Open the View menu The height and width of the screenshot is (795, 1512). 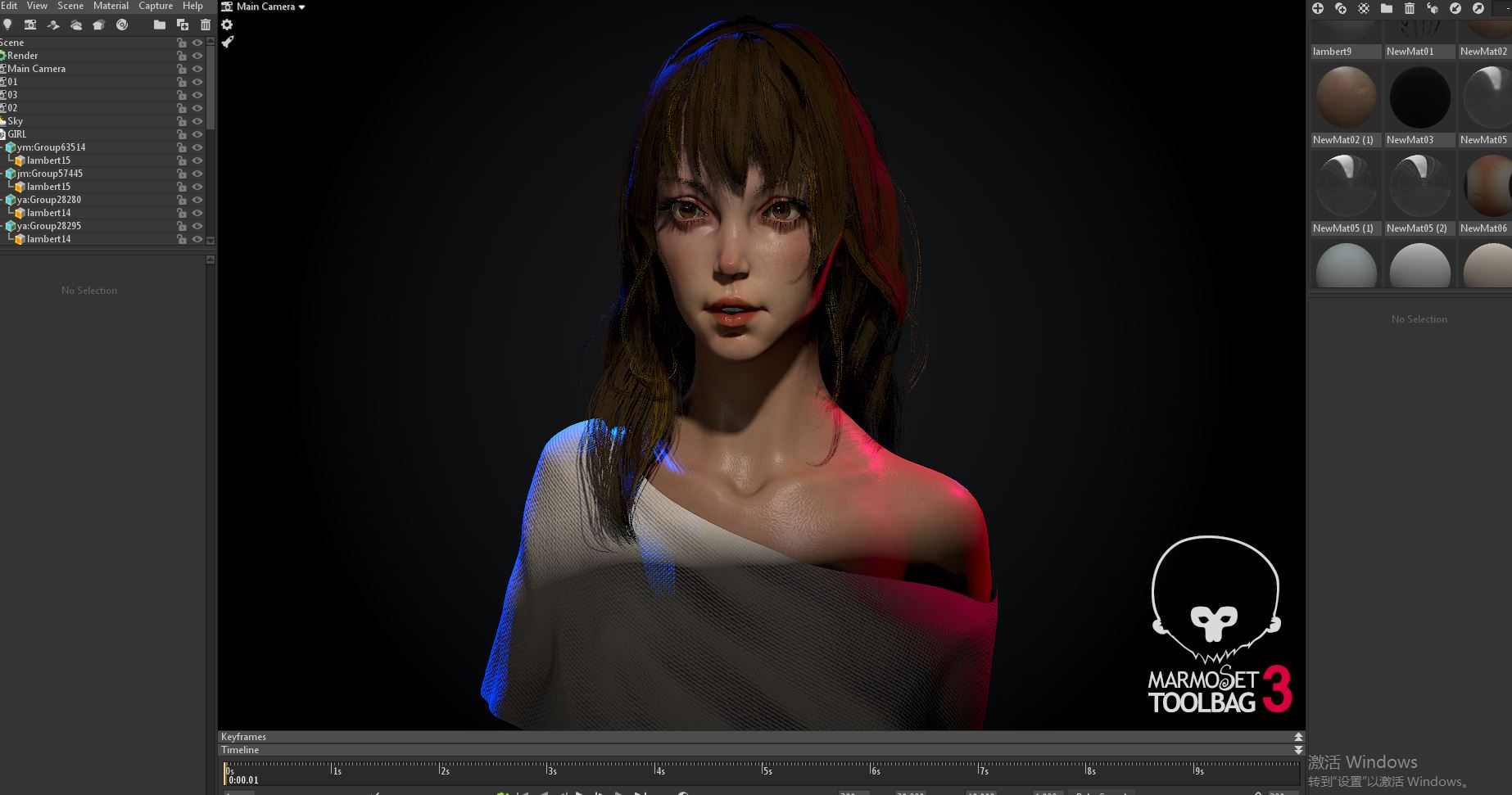click(37, 6)
